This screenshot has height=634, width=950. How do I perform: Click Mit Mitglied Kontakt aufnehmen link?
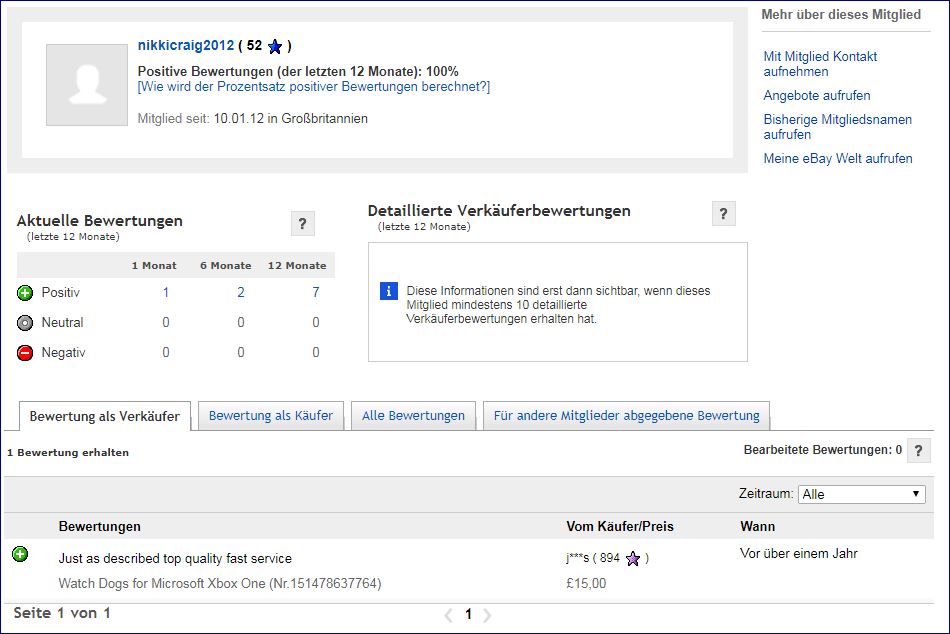point(819,64)
